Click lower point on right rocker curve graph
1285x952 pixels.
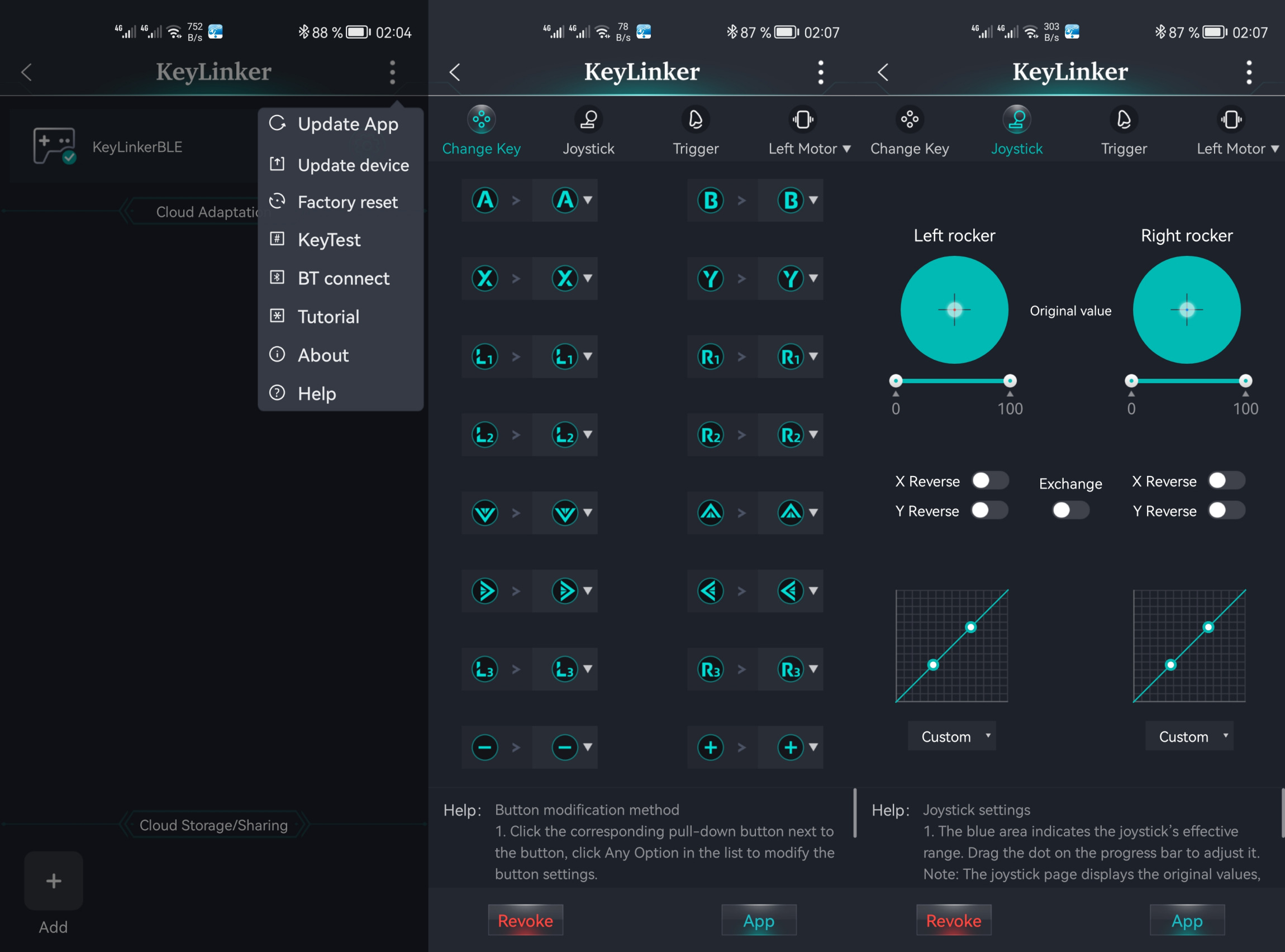[x=1170, y=665]
